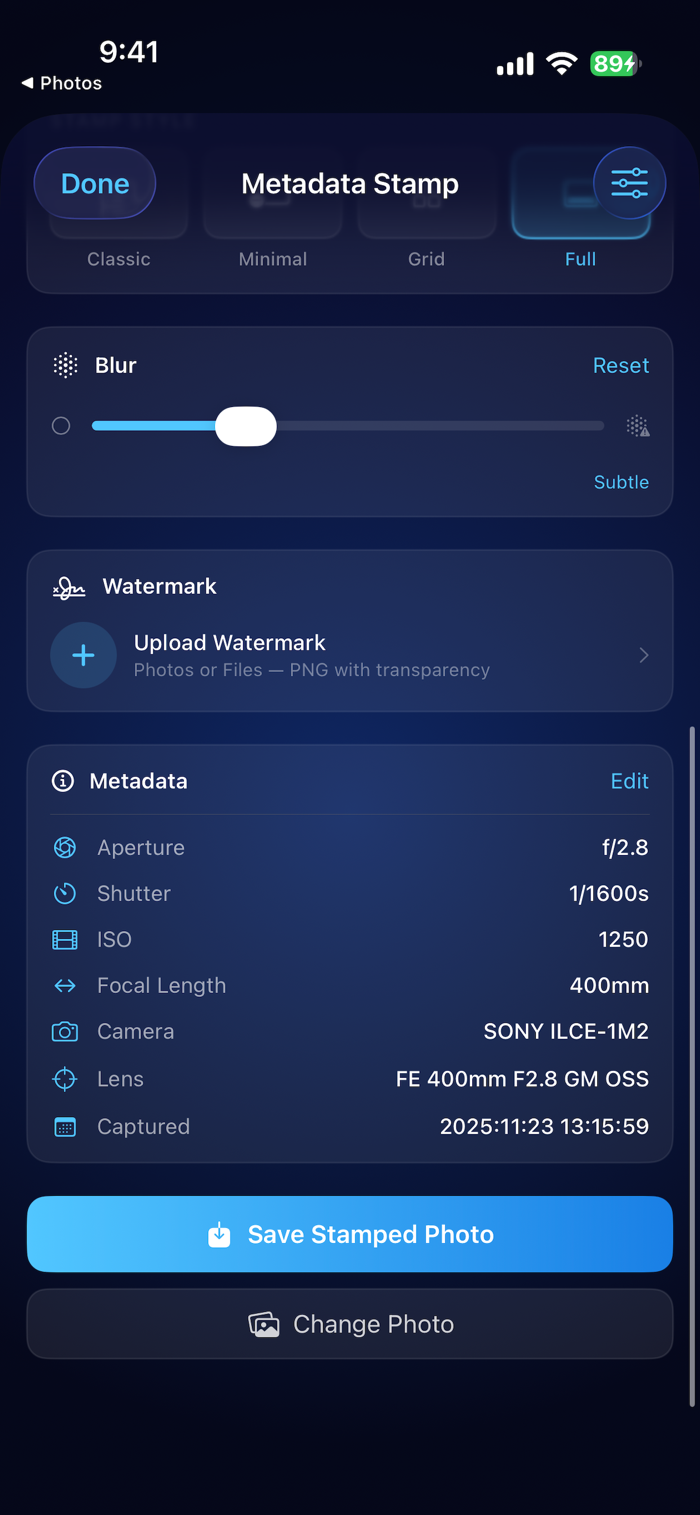Tap the Change Photo button
The width and height of the screenshot is (700, 1515).
click(x=350, y=1324)
